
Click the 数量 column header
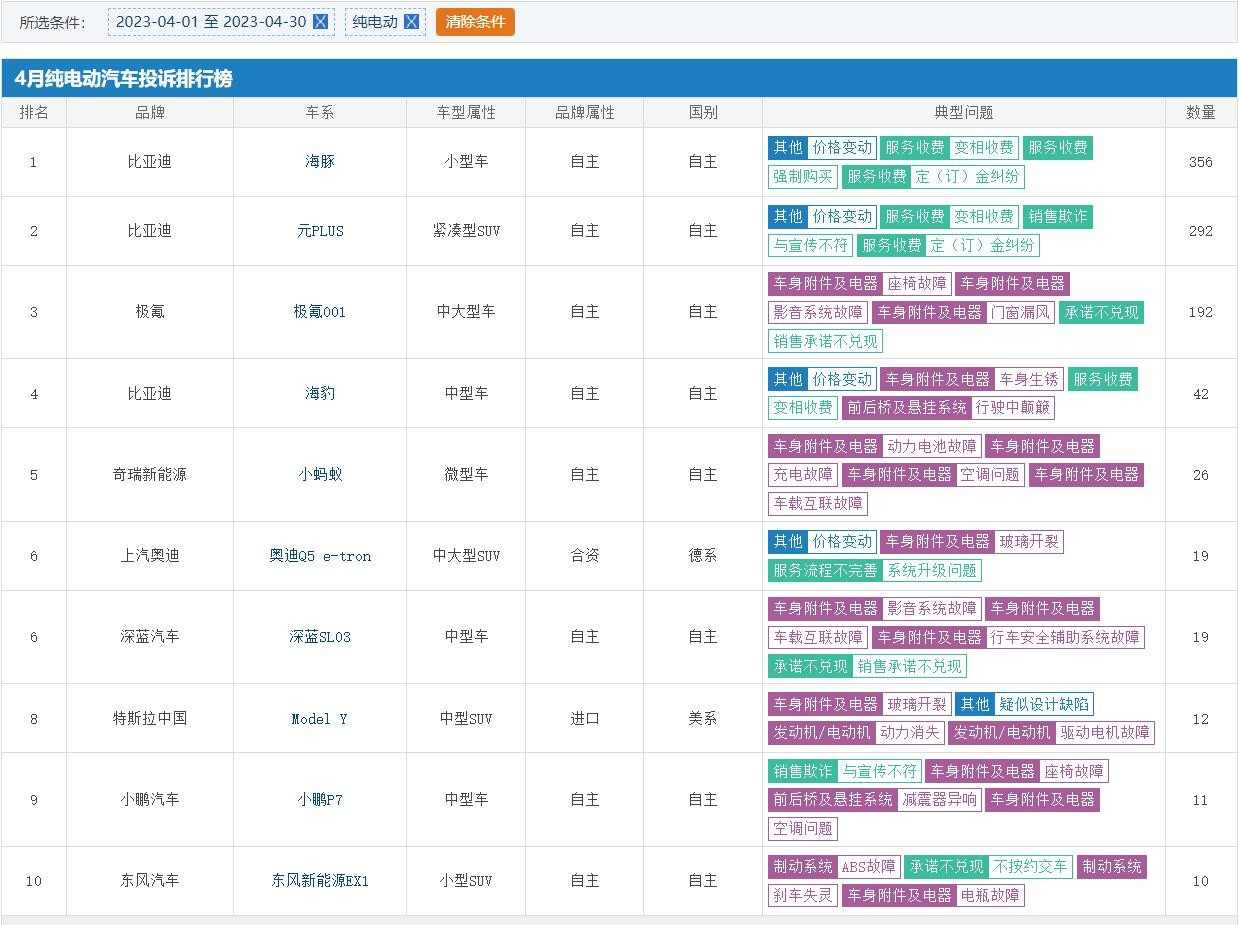click(x=1201, y=113)
